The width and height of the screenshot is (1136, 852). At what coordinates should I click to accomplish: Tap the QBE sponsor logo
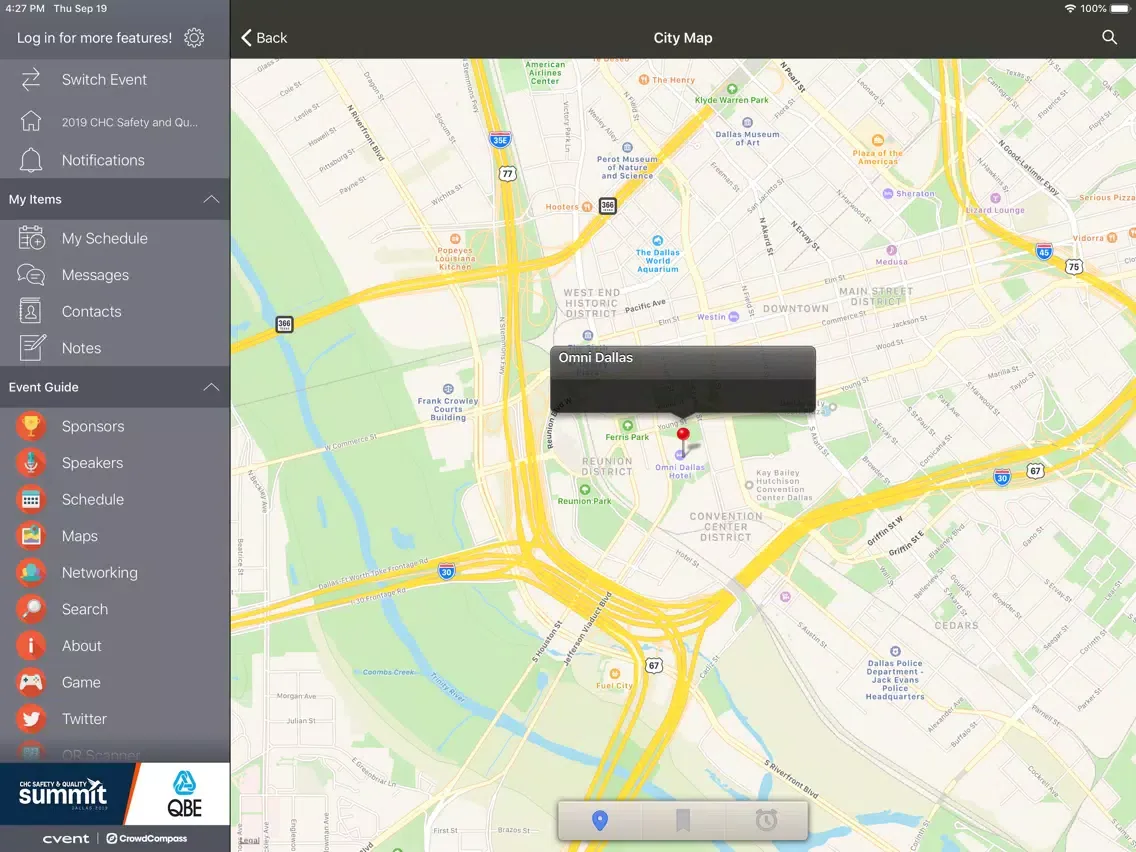coord(184,795)
